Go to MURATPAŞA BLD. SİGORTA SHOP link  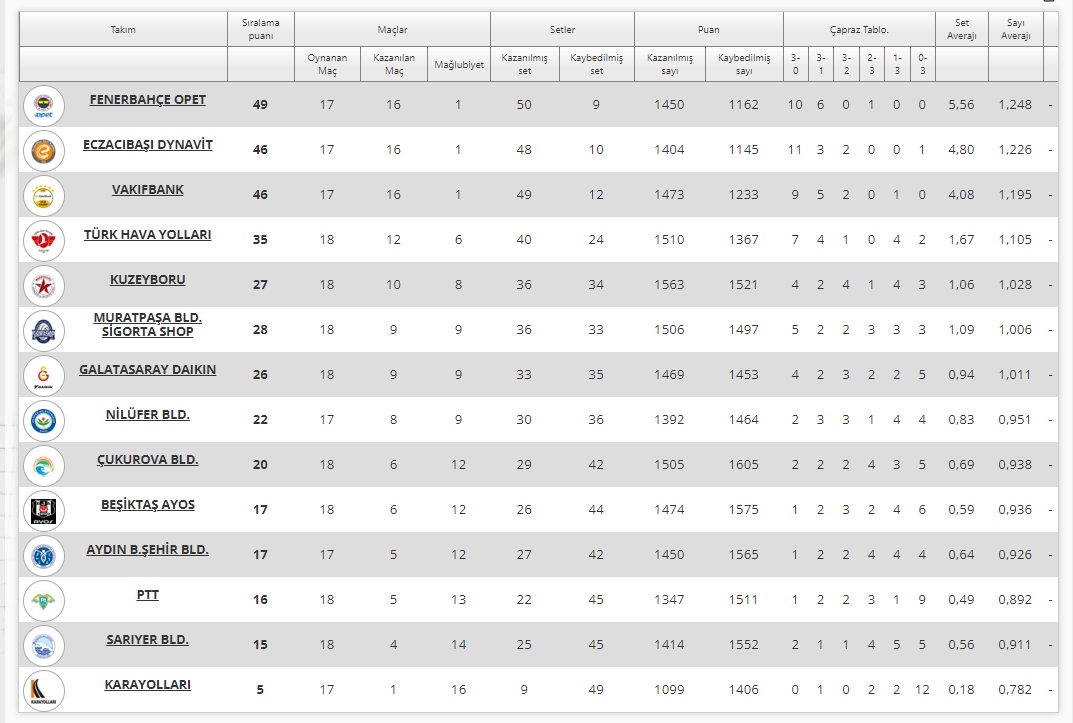tap(148, 324)
